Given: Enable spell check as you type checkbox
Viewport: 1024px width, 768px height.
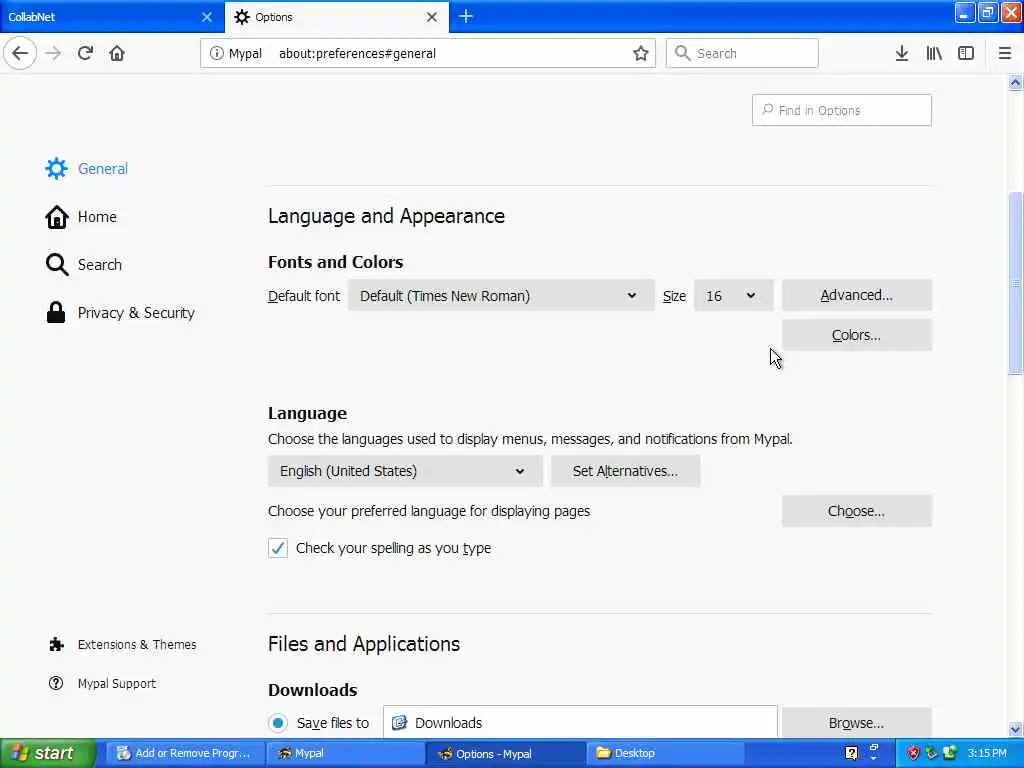Looking at the screenshot, I should [278, 548].
